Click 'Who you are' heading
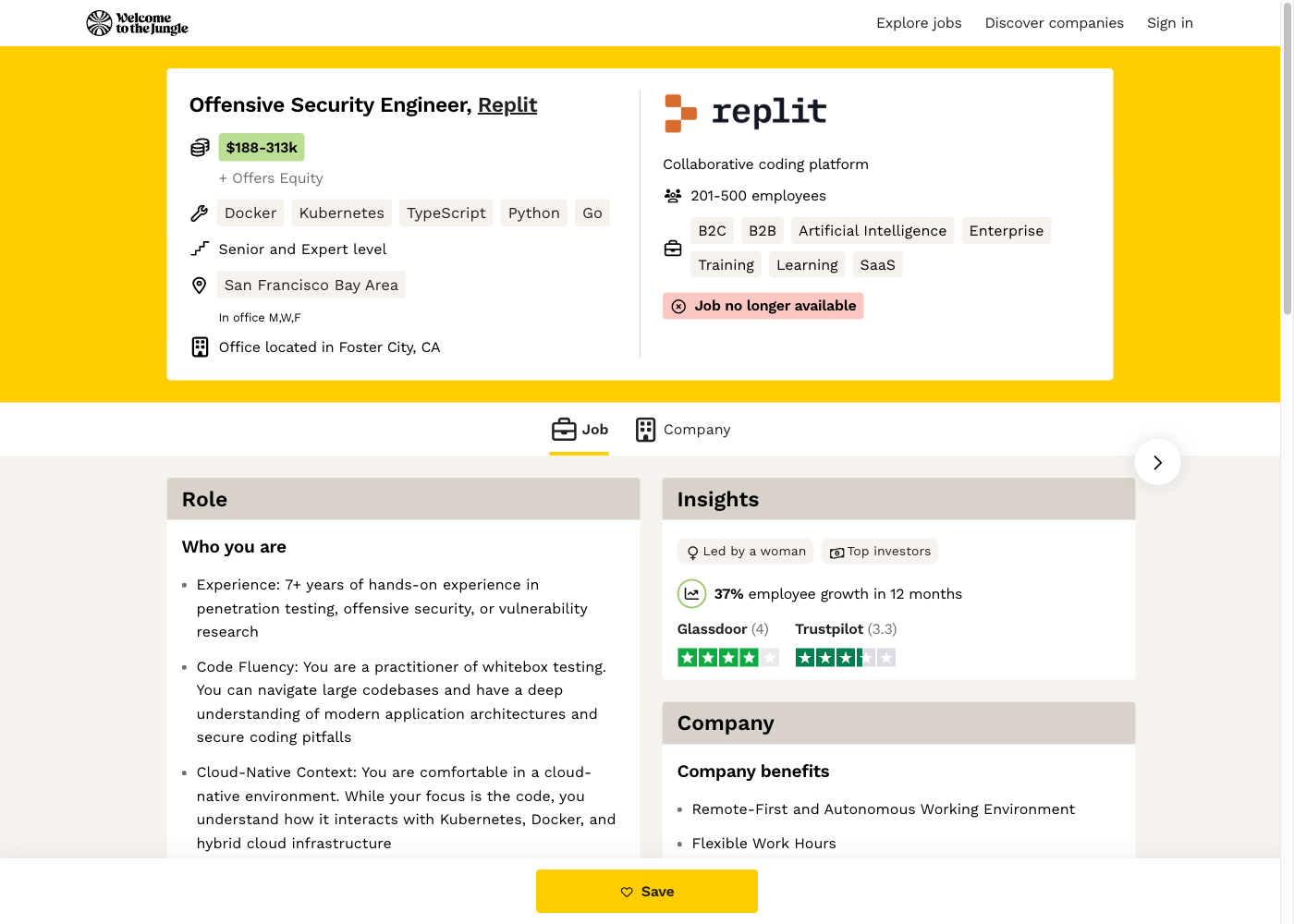 (234, 547)
